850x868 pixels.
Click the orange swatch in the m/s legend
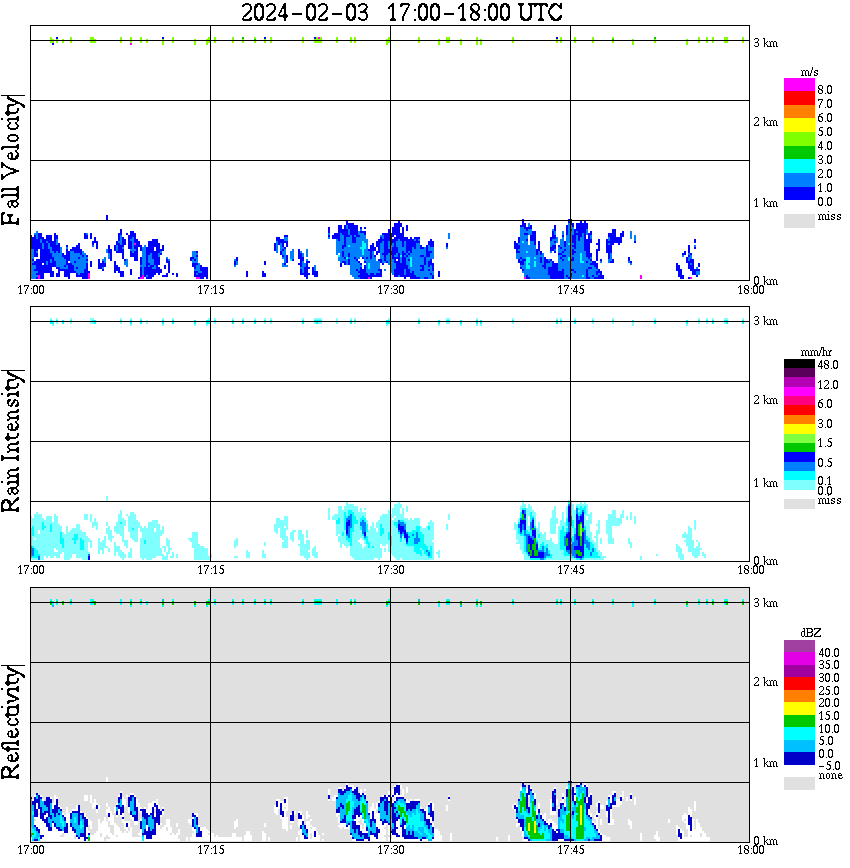[799, 111]
